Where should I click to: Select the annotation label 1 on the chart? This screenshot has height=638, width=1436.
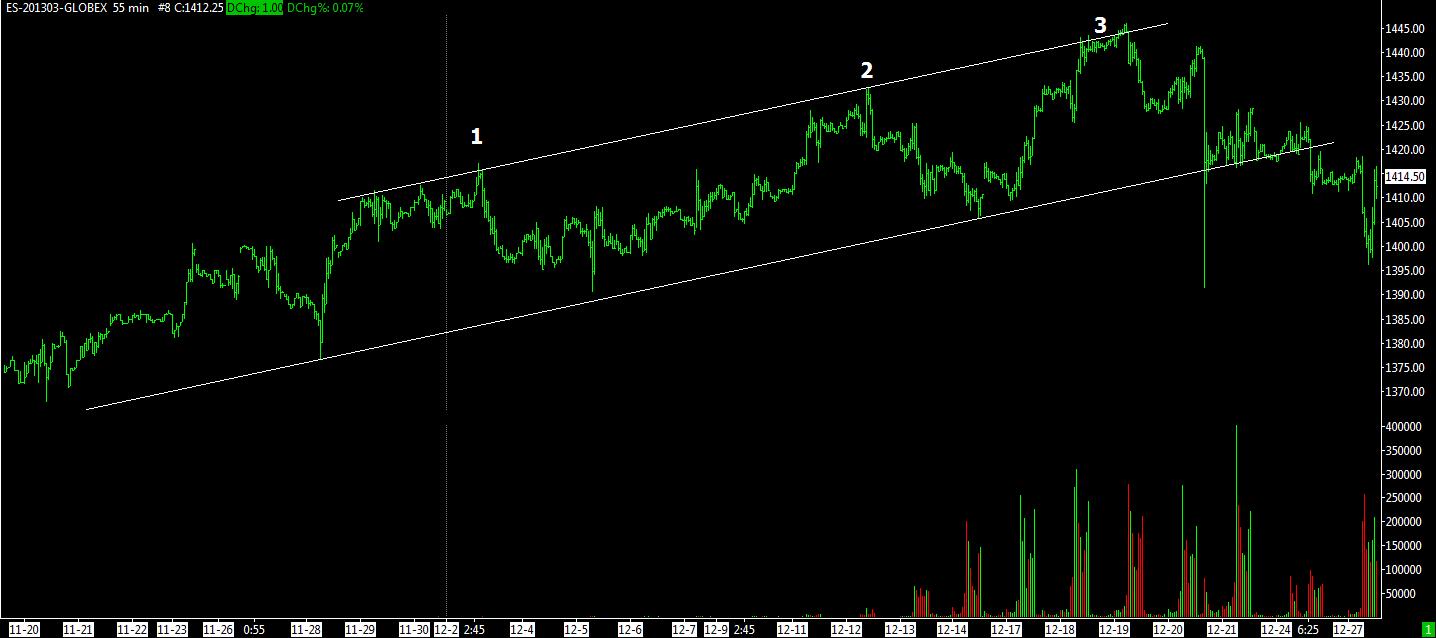pos(477,136)
